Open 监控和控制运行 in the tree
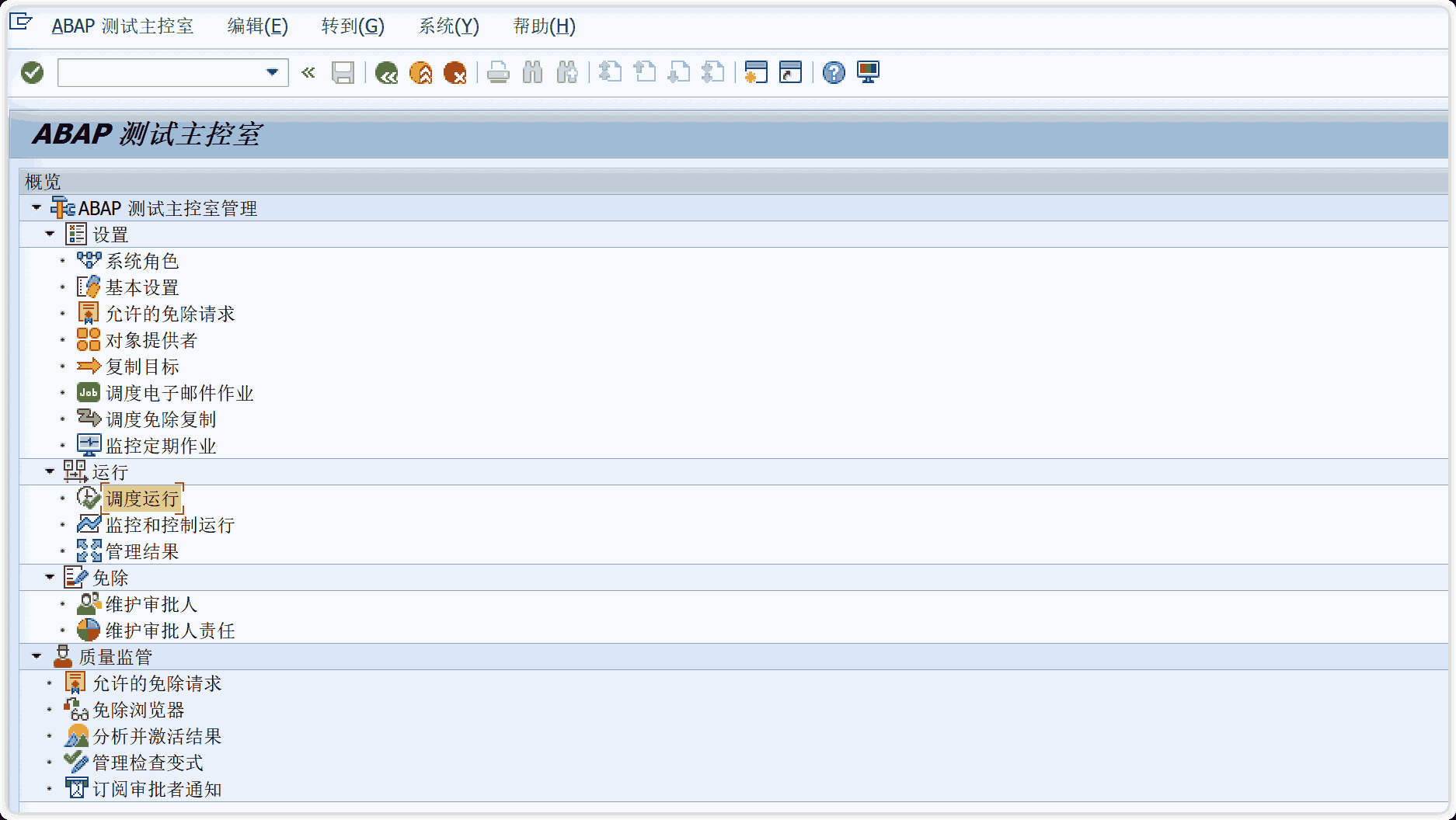 pyautogui.click(x=169, y=525)
